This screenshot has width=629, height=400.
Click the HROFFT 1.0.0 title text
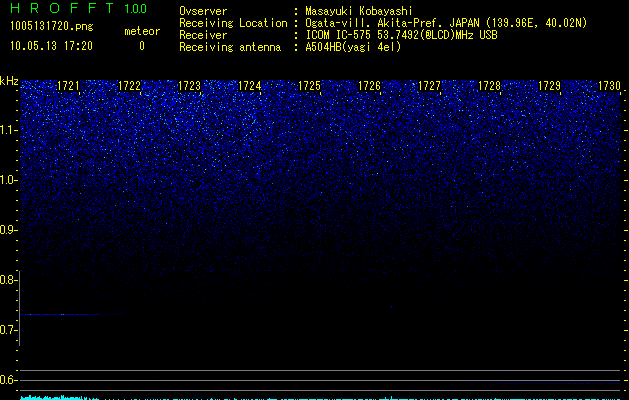pyautogui.click(x=79, y=8)
